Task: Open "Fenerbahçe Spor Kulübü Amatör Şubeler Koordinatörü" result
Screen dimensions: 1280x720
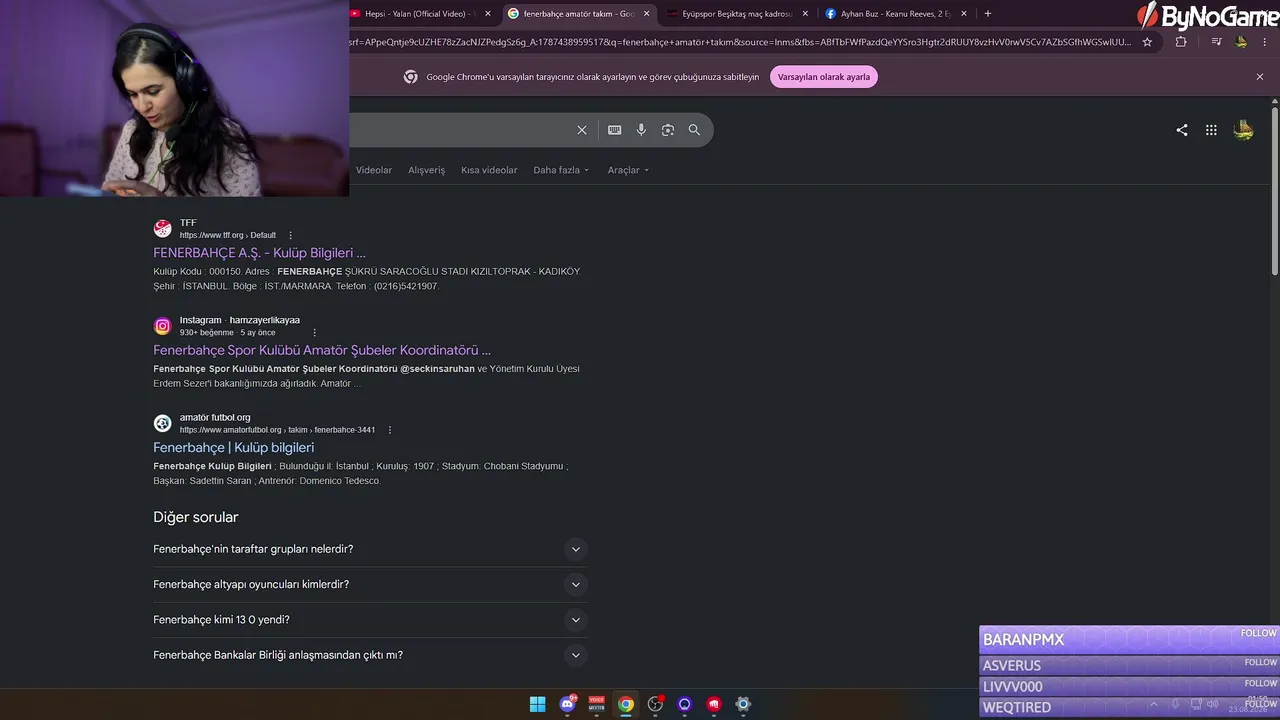Action: tap(322, 350)
